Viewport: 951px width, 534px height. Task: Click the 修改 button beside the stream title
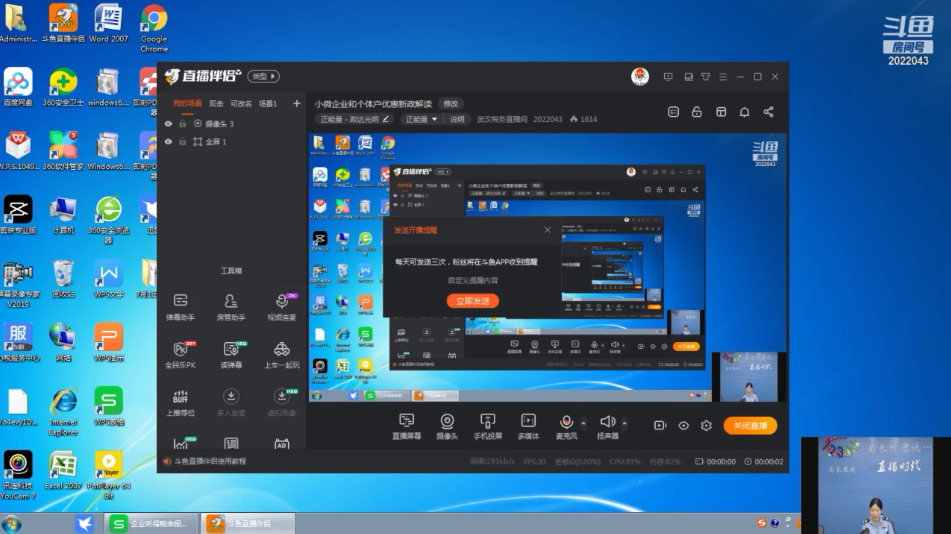point(451,104)
